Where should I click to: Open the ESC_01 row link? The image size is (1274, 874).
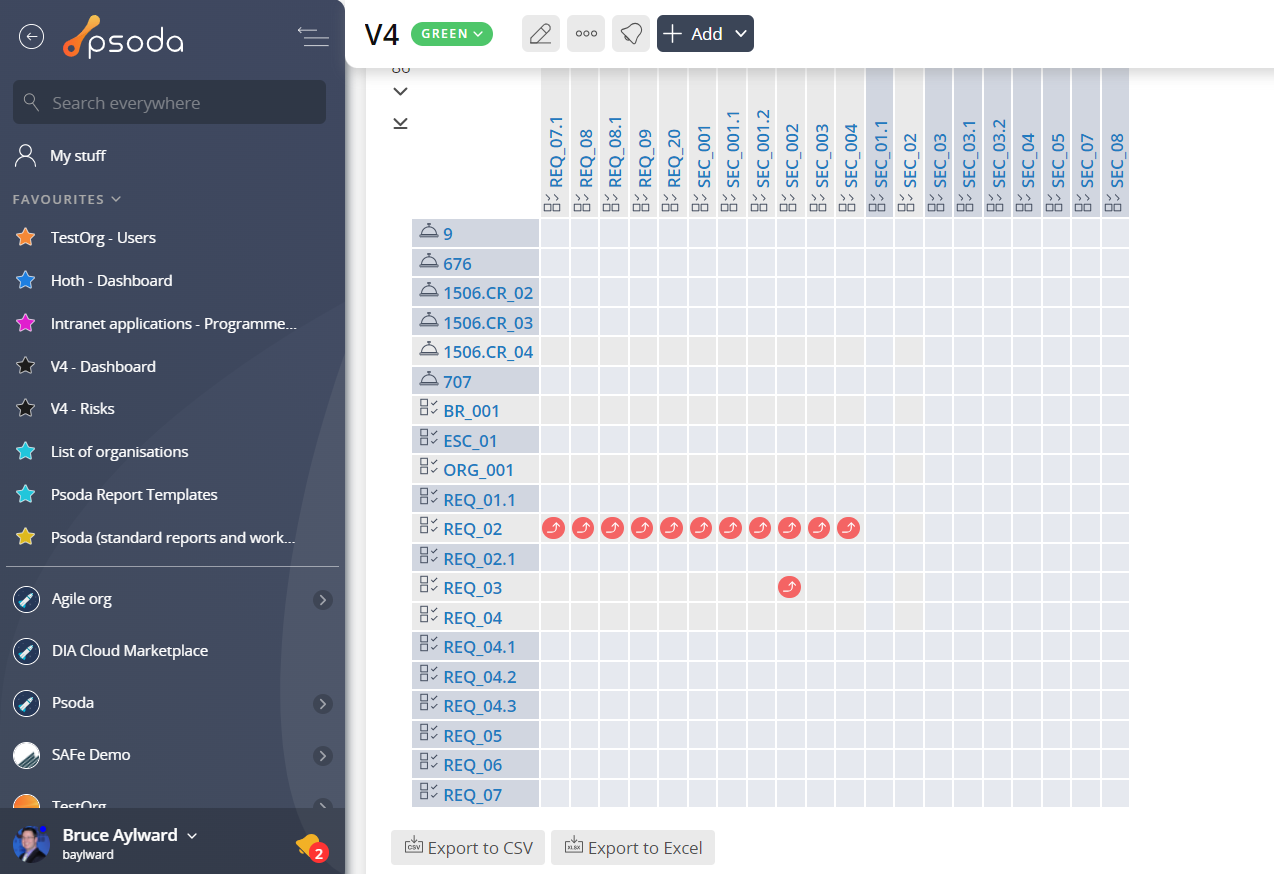[x=470, y=441]
